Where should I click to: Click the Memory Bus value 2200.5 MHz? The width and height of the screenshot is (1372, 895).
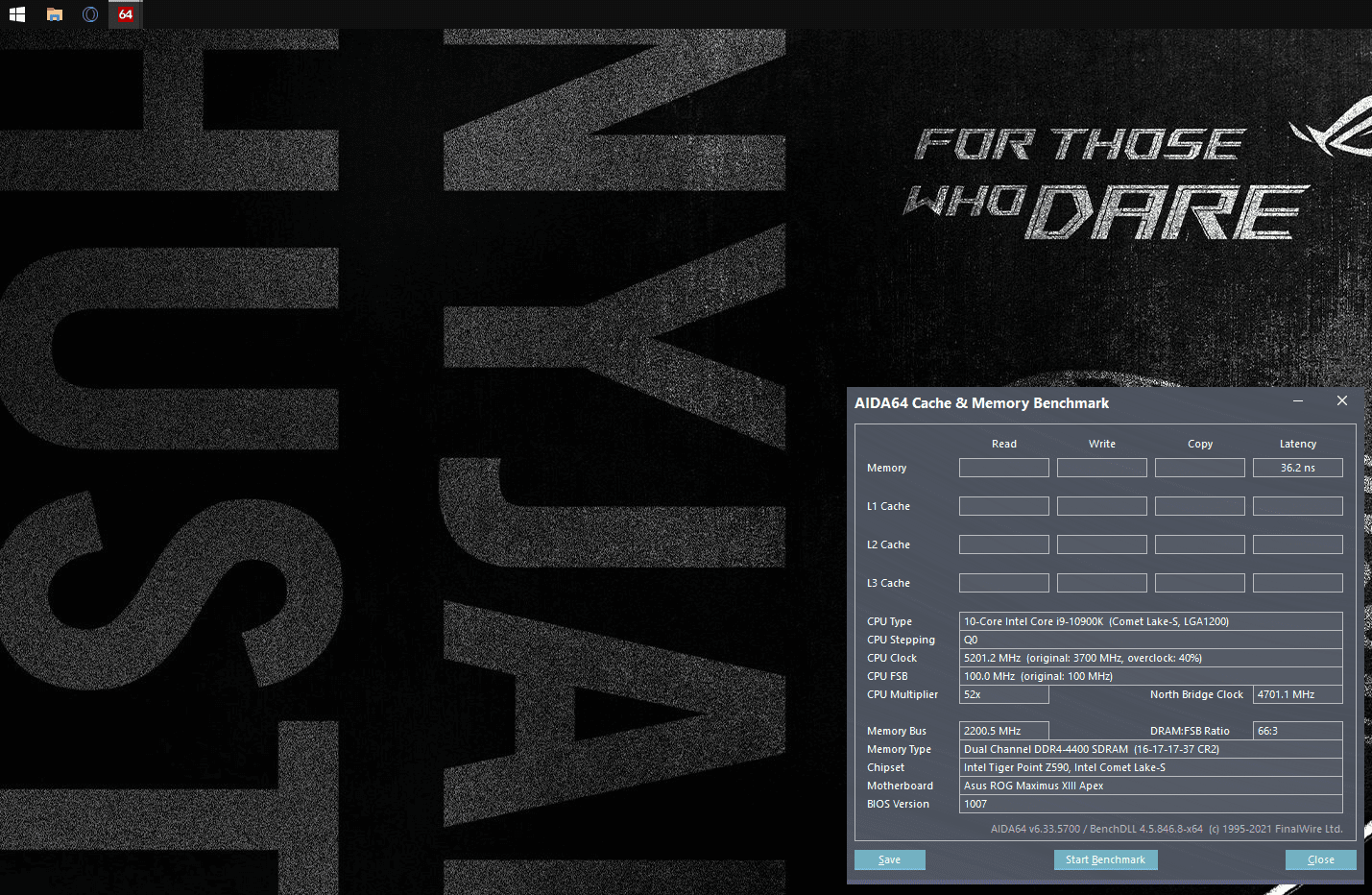(x=1004, y=731)
